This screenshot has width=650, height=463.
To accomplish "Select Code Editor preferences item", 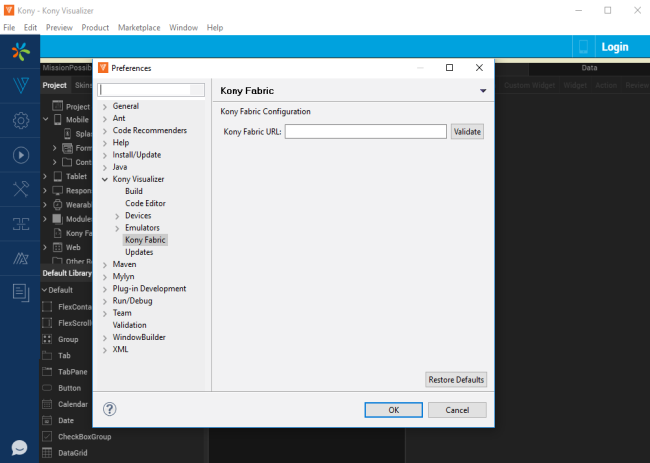I will pyautogui.click(x=145, y=203).
